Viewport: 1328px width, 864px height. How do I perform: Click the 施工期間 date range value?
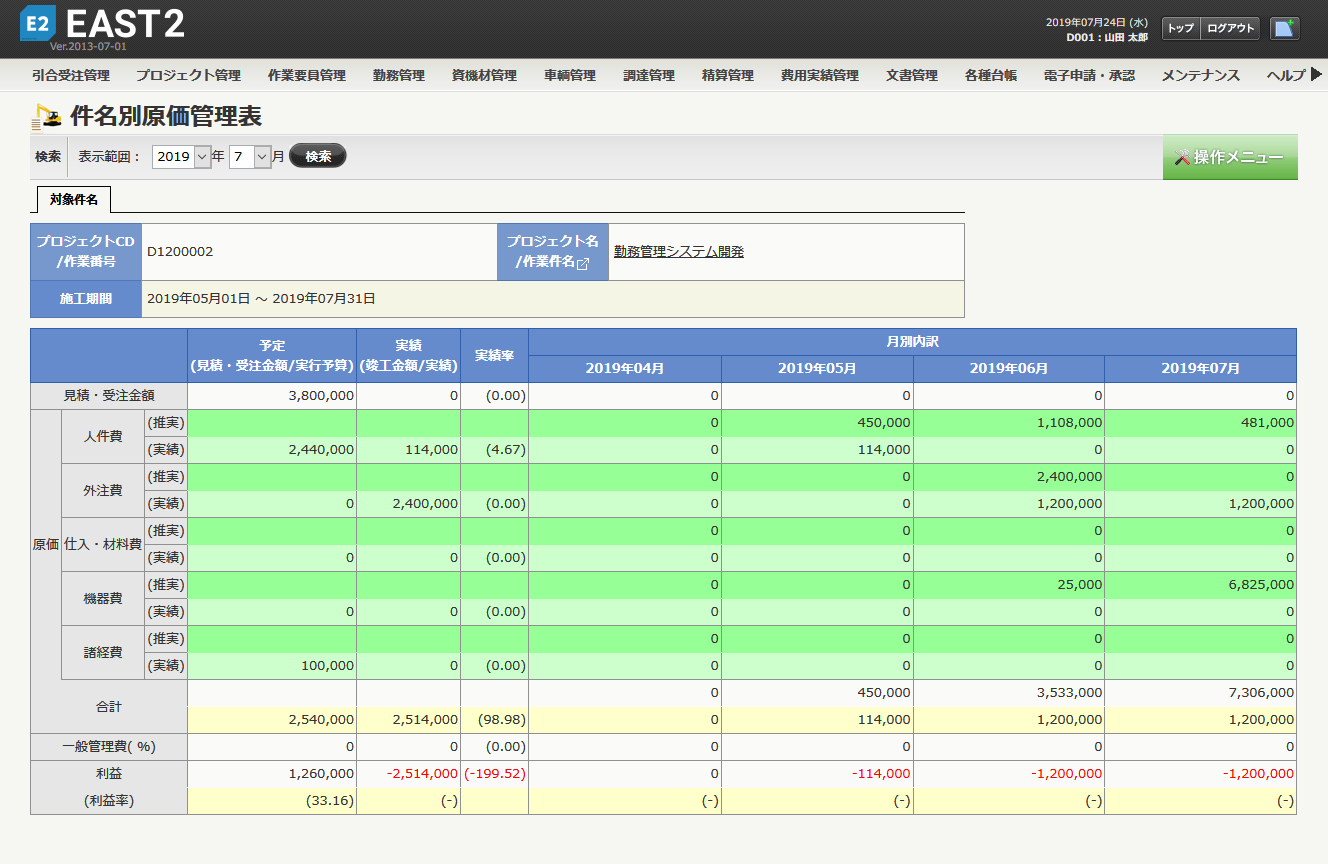point(261,298)
